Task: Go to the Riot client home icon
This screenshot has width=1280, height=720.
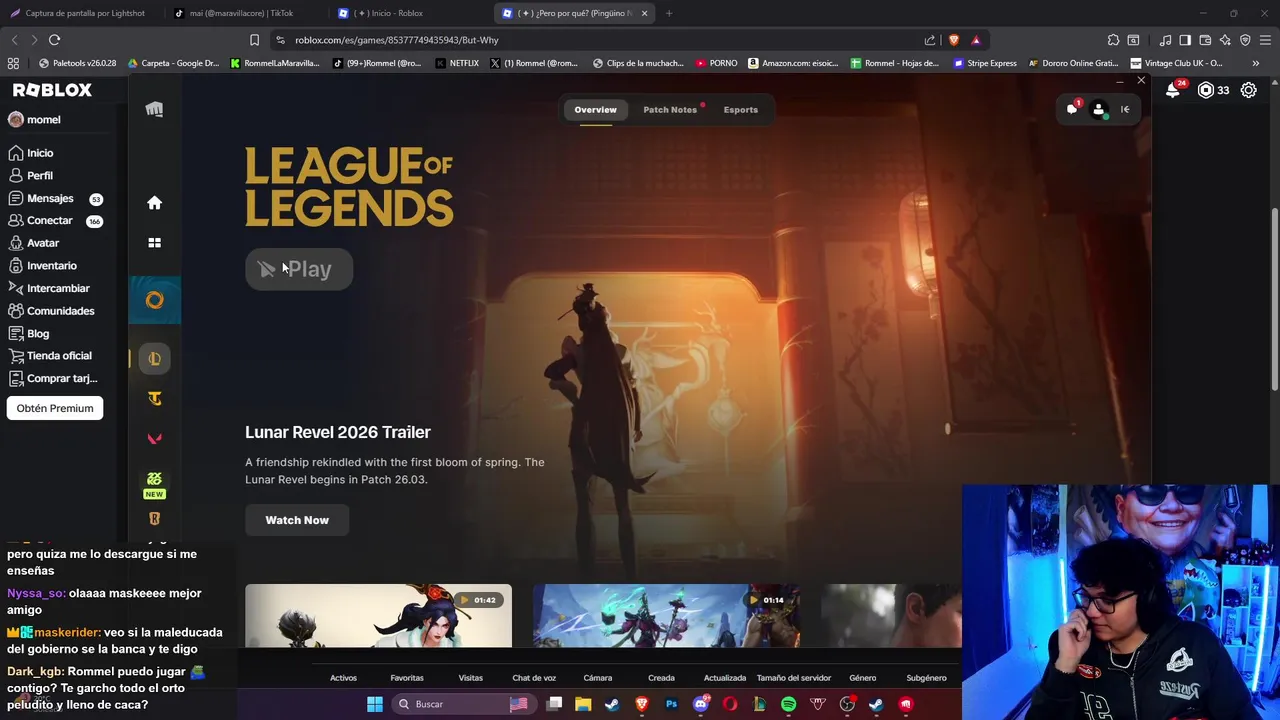Action: click(x=154, y=203)
